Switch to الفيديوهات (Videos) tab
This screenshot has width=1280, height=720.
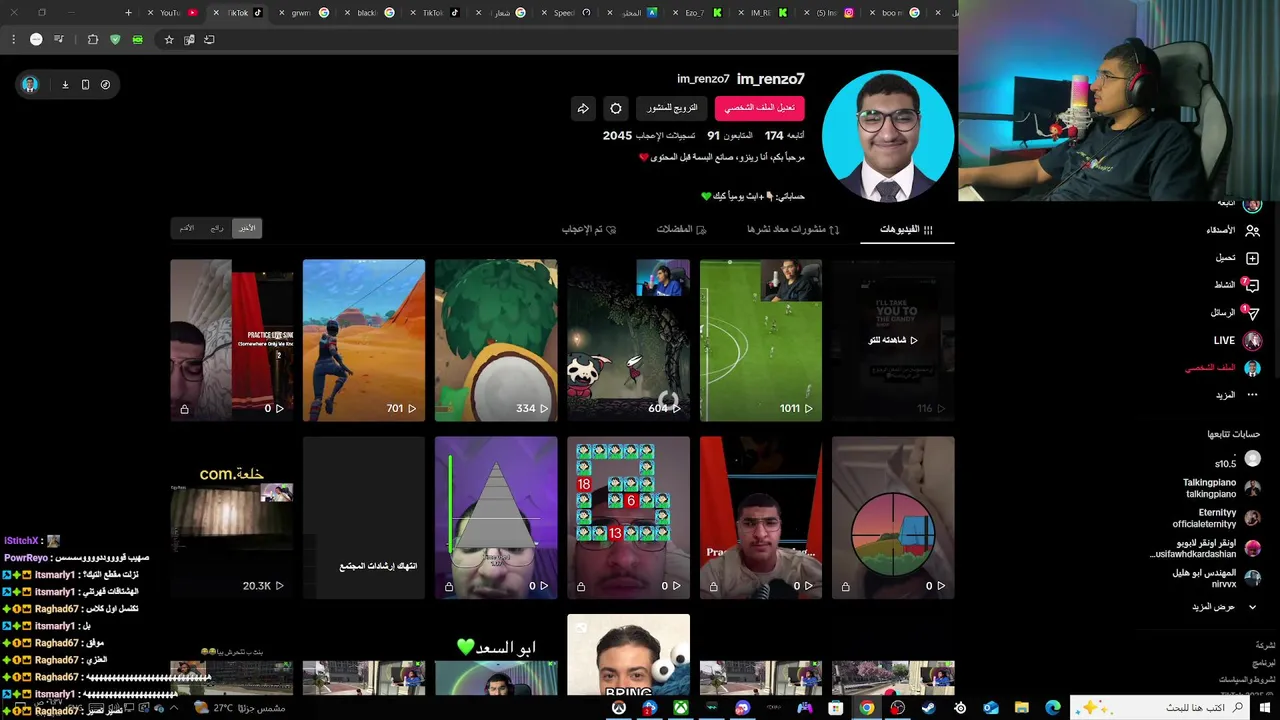[x=907, y=229]
